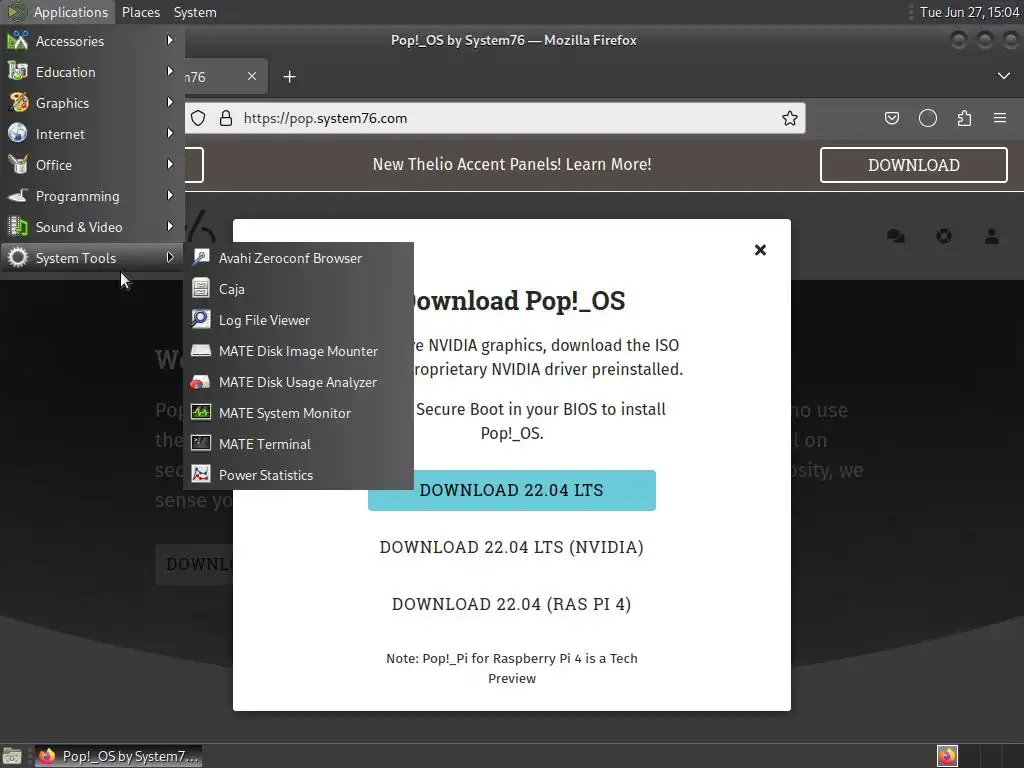Click DOWNLOAD 22.04 LTS button
Screen dimensions: 1024x768
[511, 490]
